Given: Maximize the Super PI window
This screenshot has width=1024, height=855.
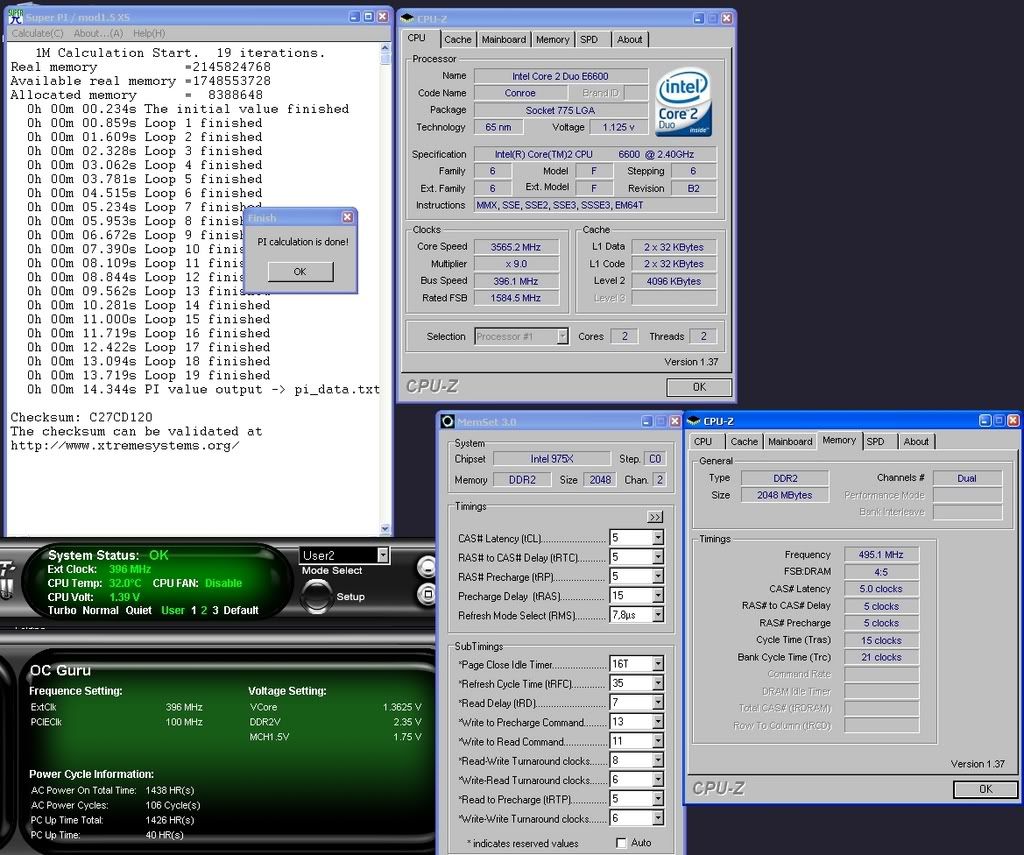Looking at the screenshot, I should tap(368, 17).
